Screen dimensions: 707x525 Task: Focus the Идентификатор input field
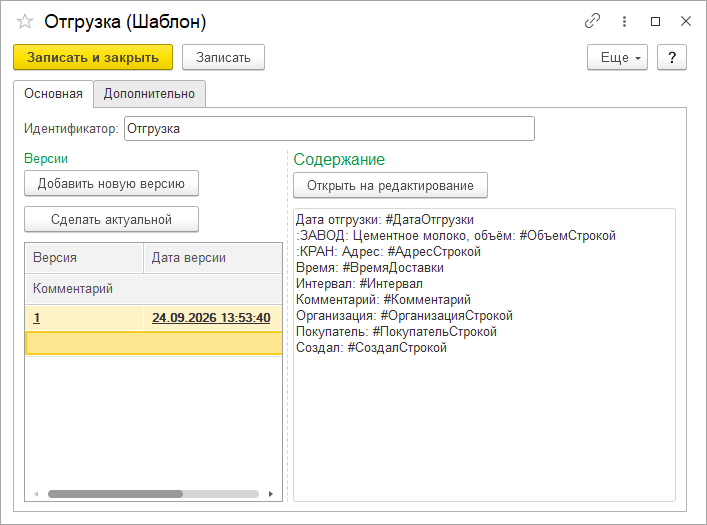pyautogui.click(x=329, y=129)
